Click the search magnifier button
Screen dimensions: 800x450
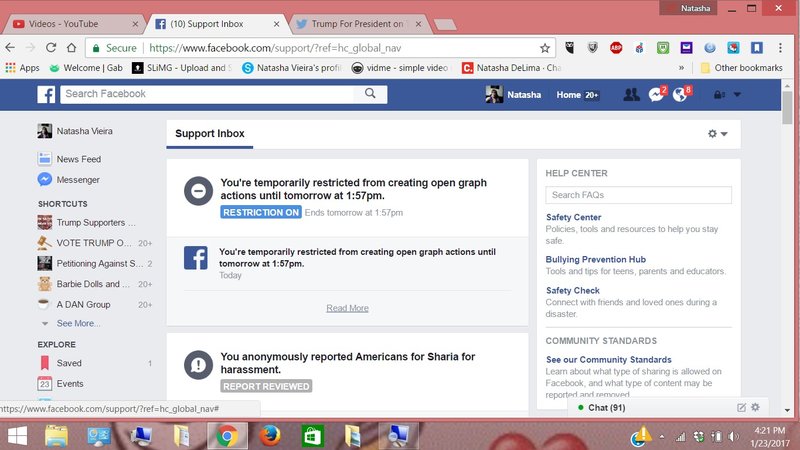pos(371,94)
